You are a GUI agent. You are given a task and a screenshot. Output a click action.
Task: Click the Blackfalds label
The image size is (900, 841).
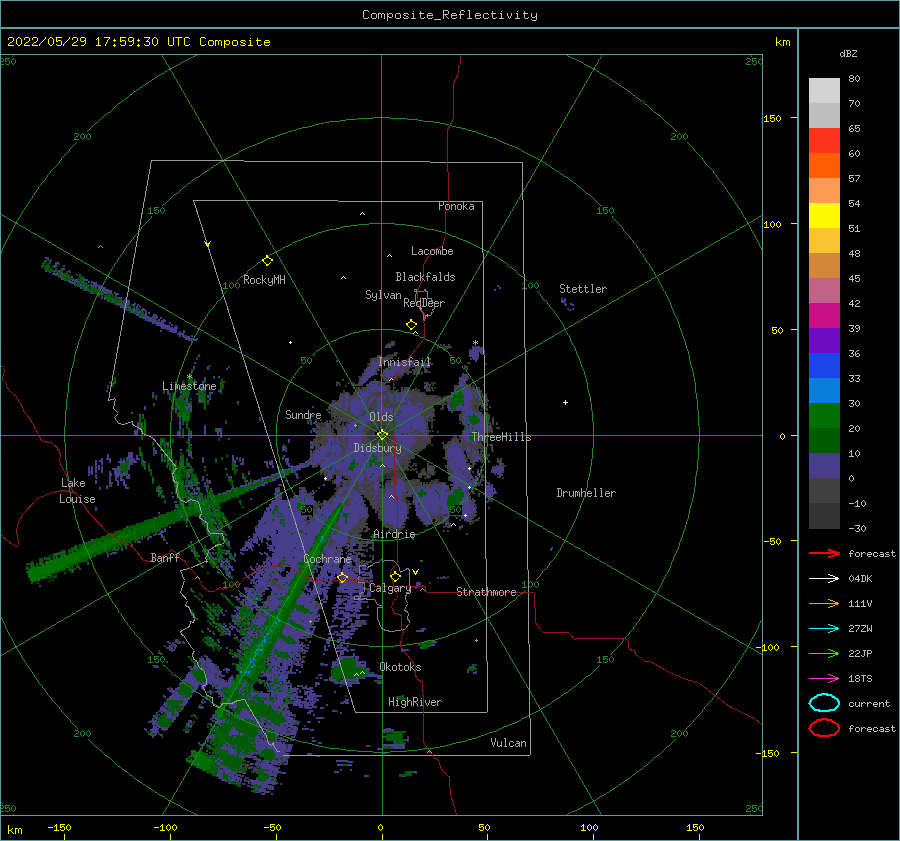coord(425,277)
